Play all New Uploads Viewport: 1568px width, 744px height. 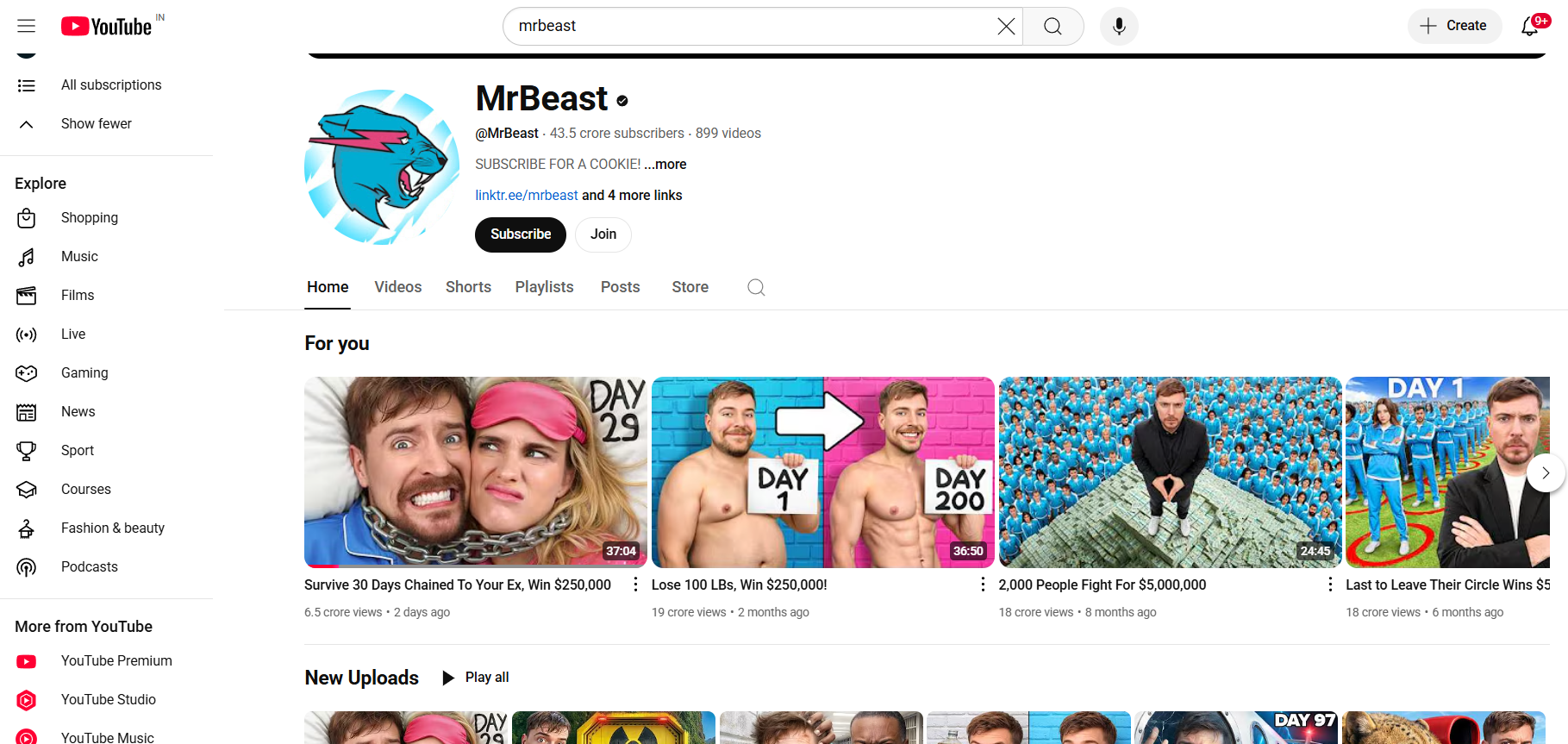click(476, 678)
